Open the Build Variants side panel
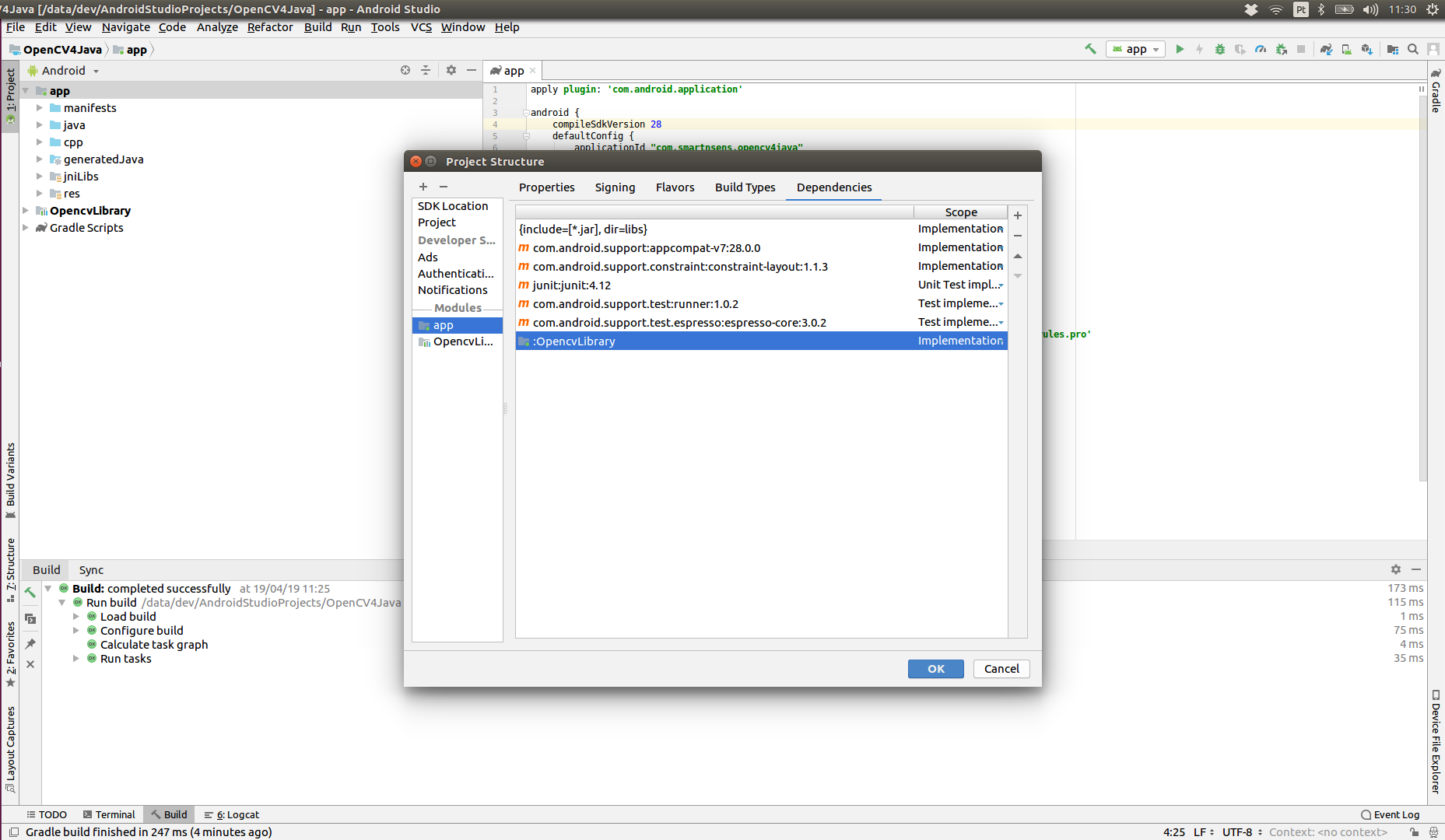The height and width of the screenshot is (840, 1445). 10,481
